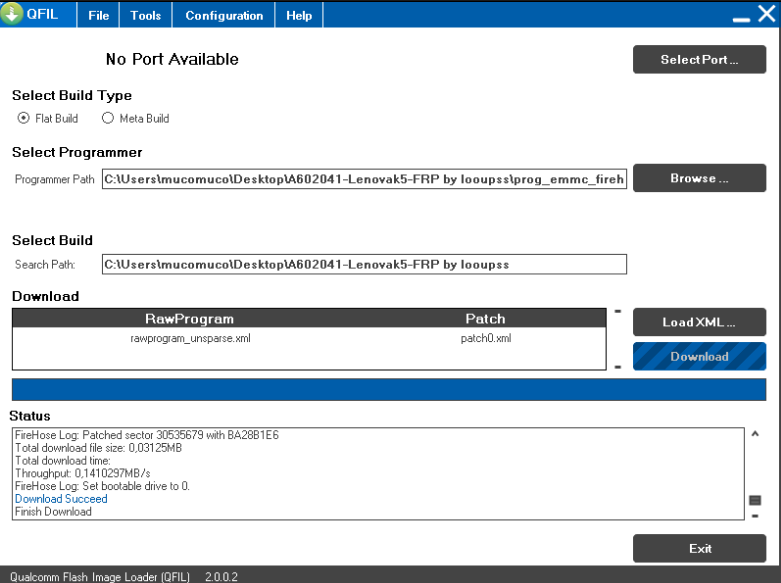Image resolution: width=781 pixels, height=583 pixels.
Task: Click the Load XML button
Action: click(699, 322)
